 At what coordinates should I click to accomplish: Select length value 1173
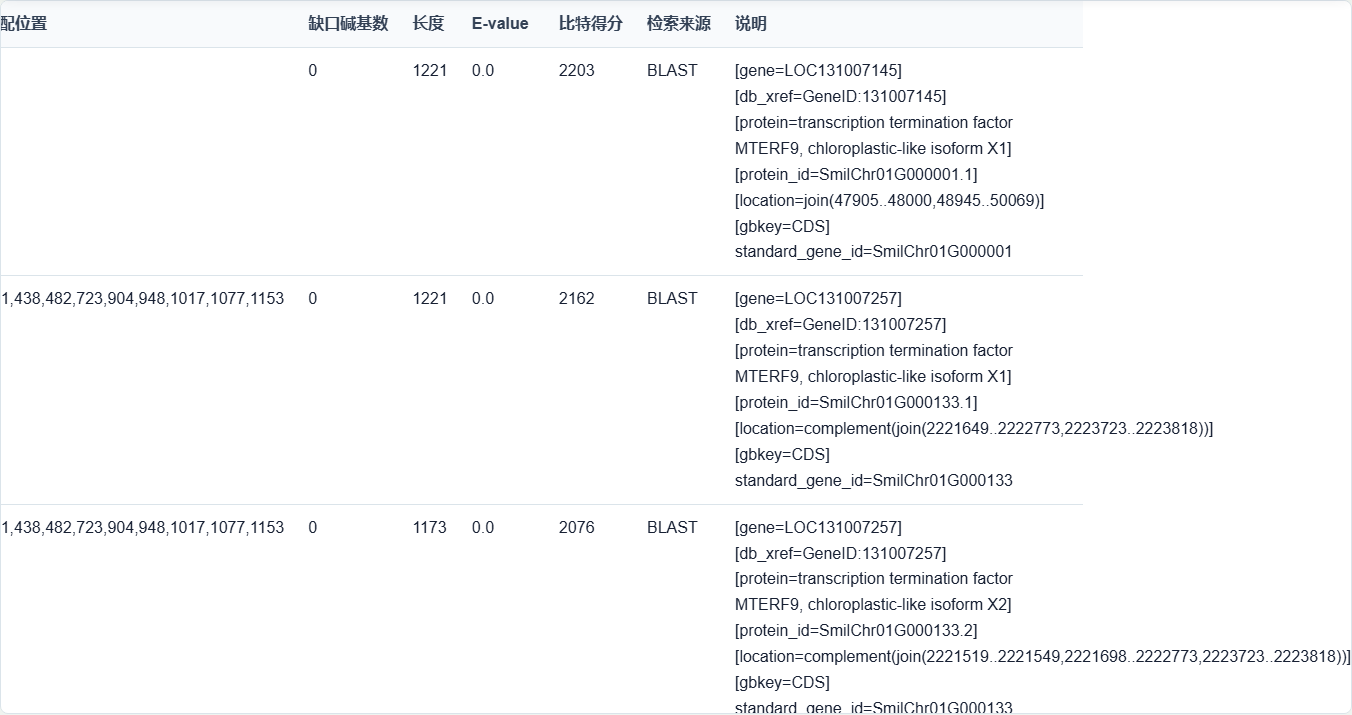[x=430, y=528]
